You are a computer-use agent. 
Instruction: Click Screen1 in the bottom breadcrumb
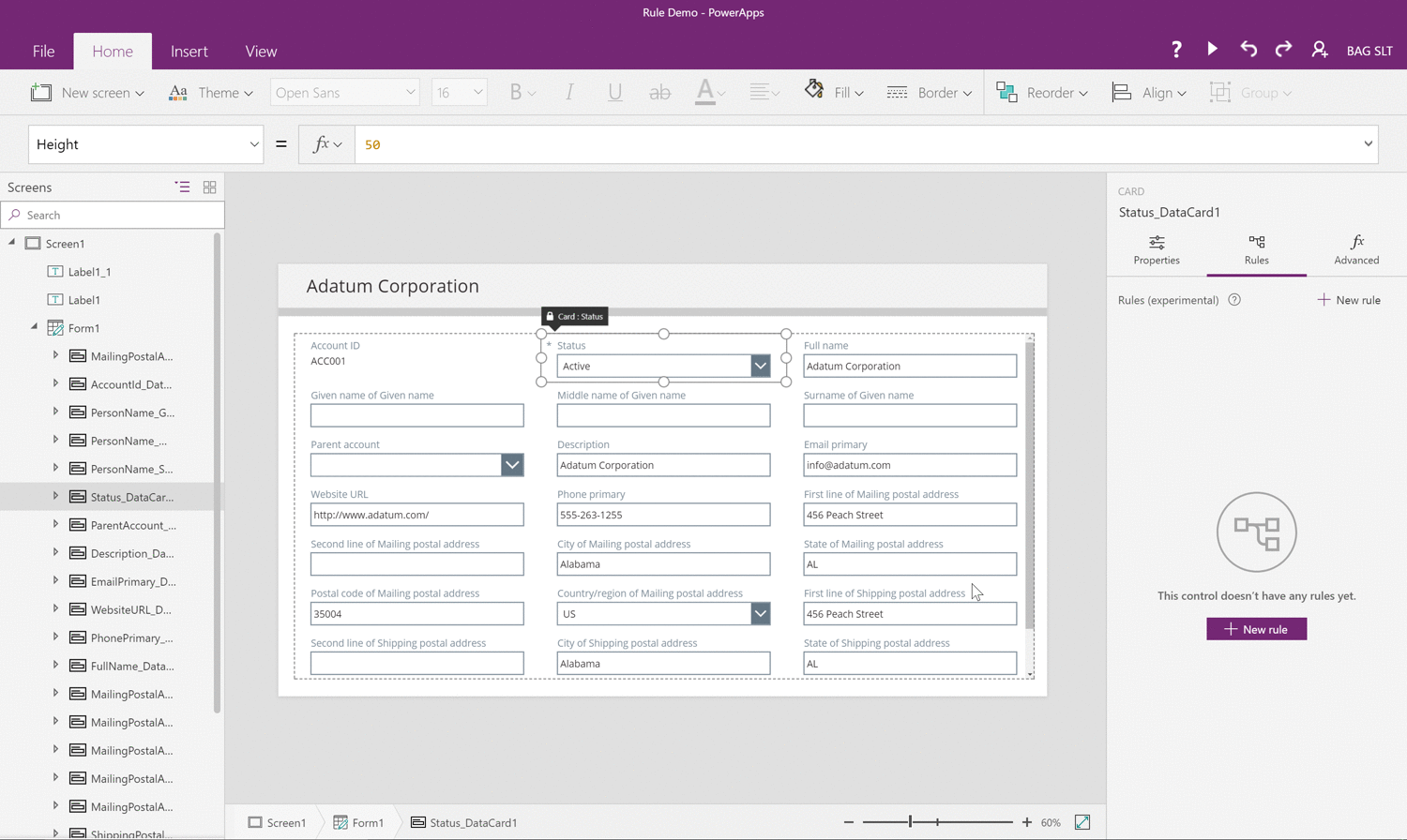[278, 822]
